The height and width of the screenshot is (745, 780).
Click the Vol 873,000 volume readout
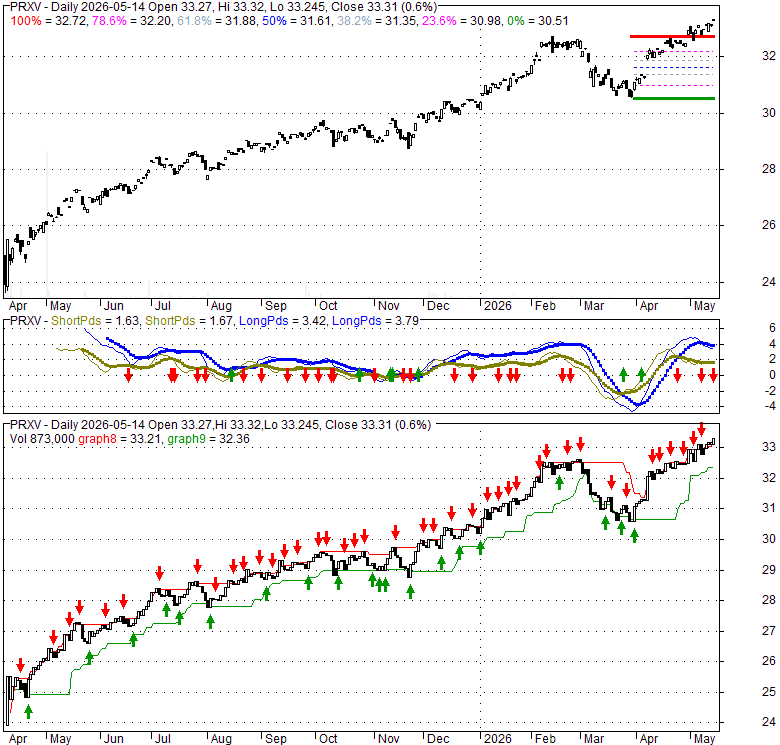[42, 439]
